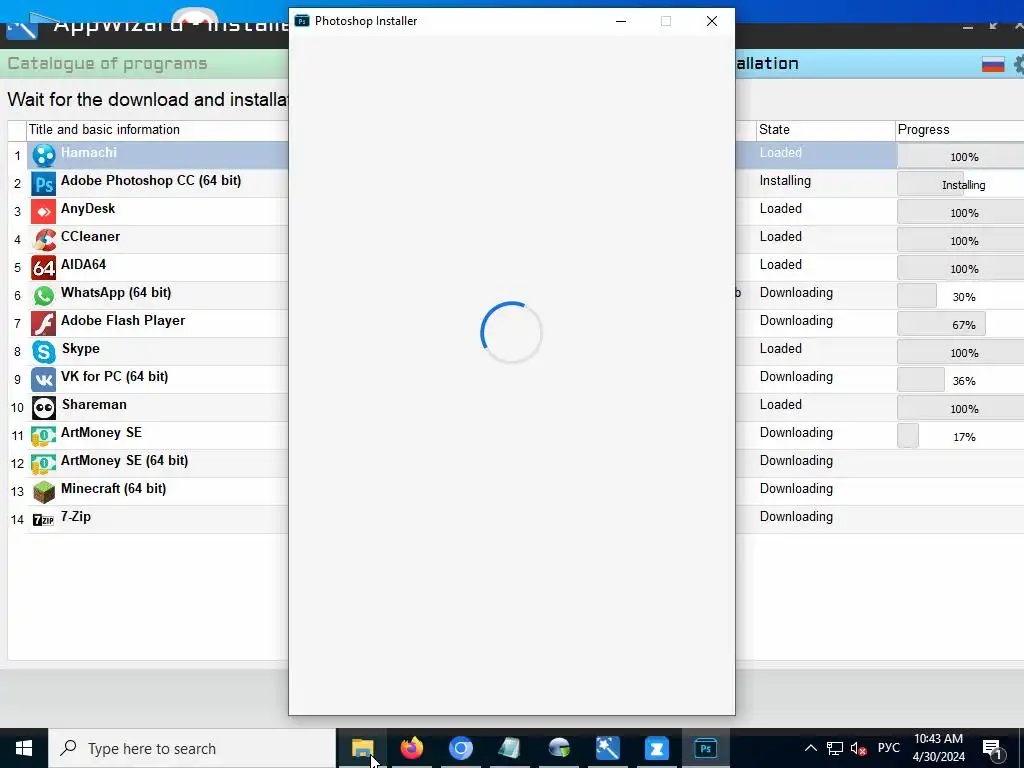This screenshot has width=1024, height=768.
Task: Click the РУС input language indicator
Action: pos(888,748)
